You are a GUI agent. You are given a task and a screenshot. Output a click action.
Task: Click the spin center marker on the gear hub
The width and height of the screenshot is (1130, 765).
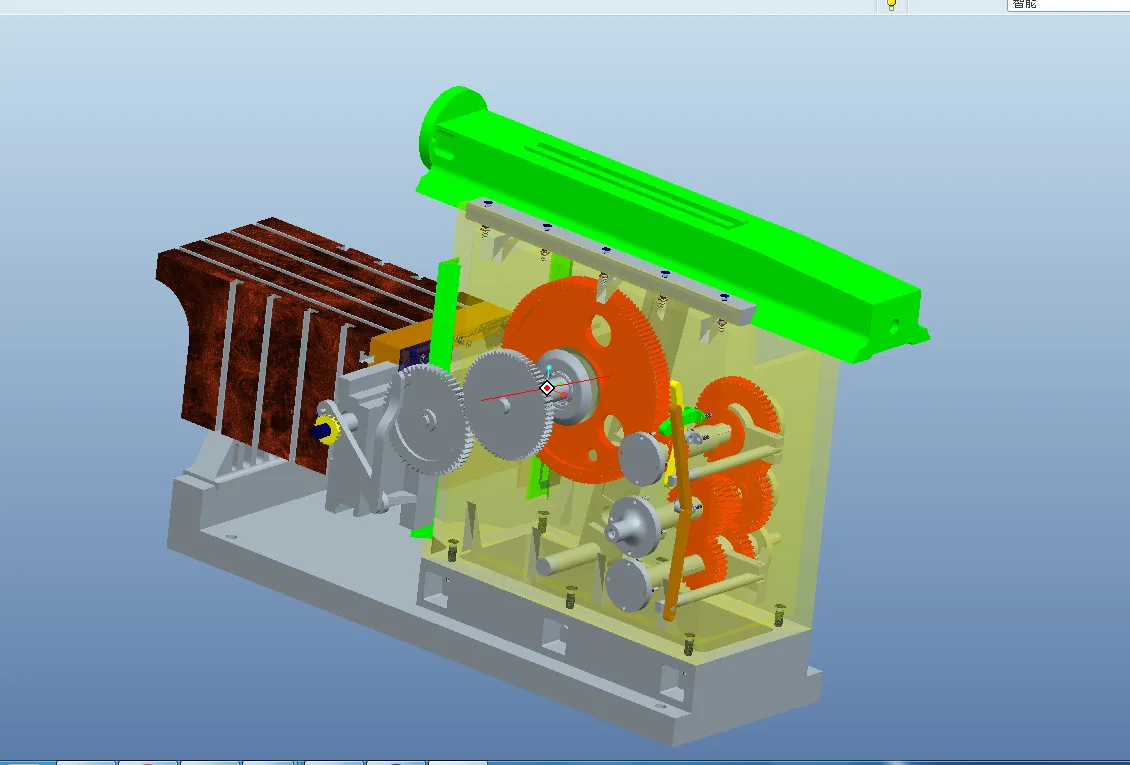[x=547, y=388]
